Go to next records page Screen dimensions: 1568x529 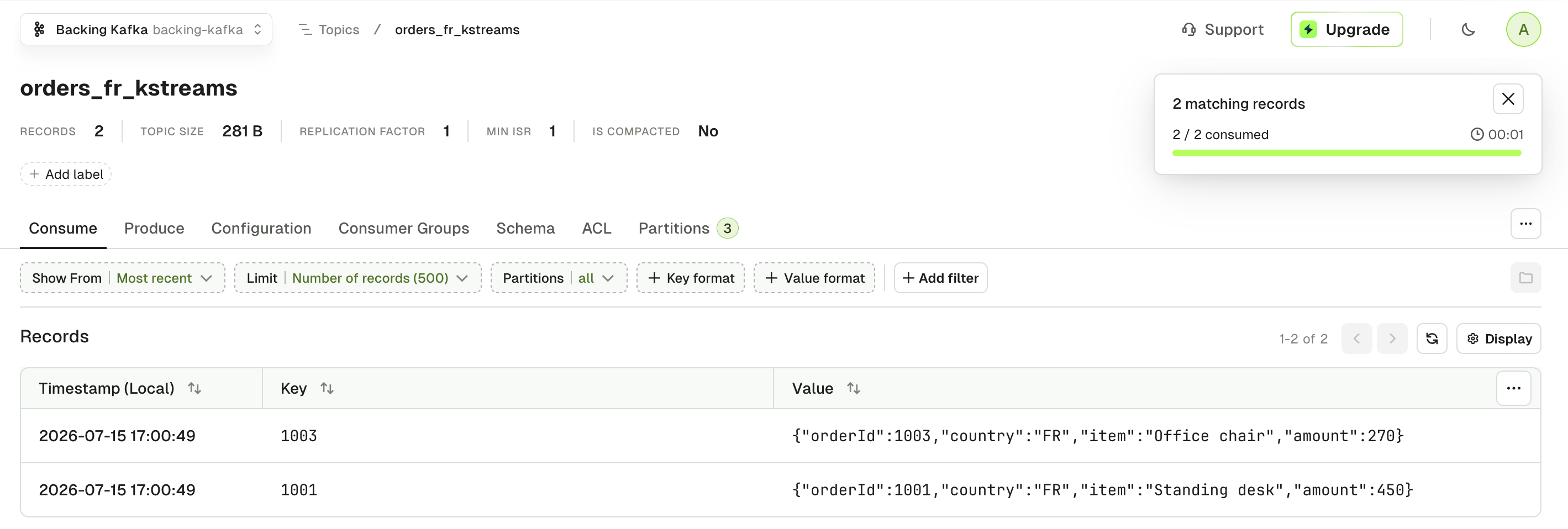click(1392, 338)
